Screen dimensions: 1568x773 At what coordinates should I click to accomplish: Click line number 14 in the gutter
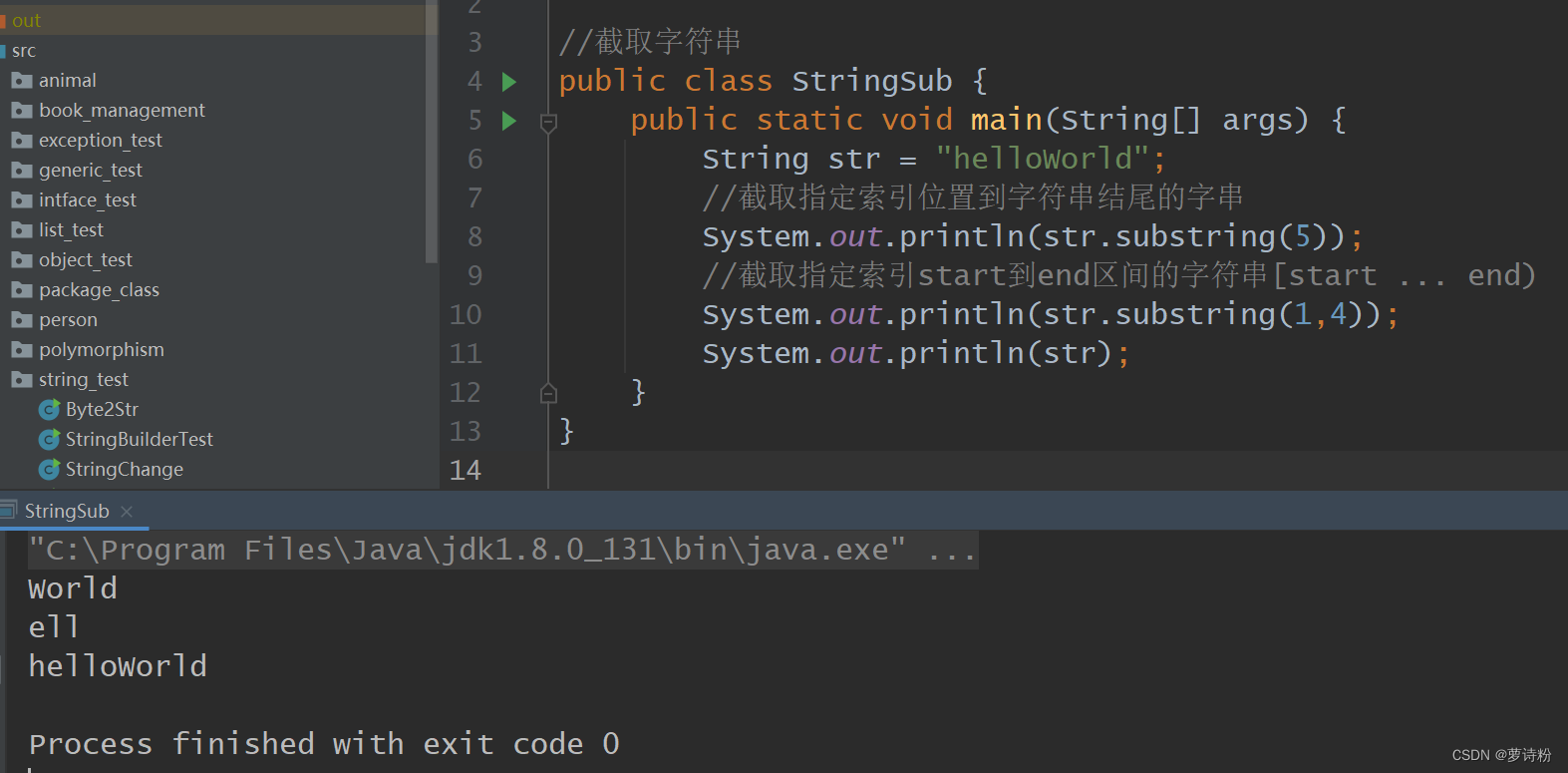pos(466,470)
